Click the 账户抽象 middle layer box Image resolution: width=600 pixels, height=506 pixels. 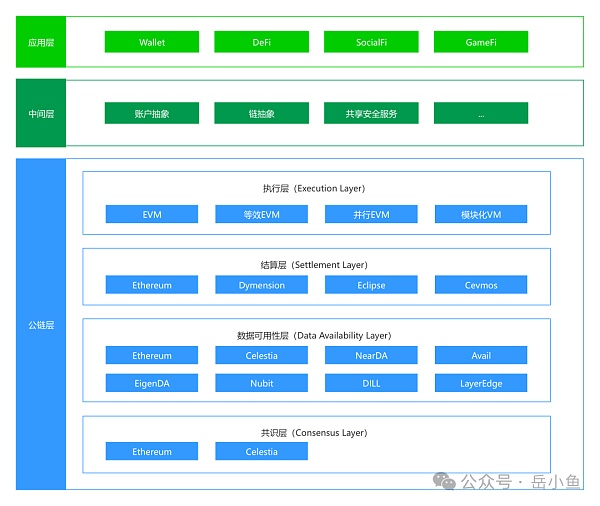152,114
